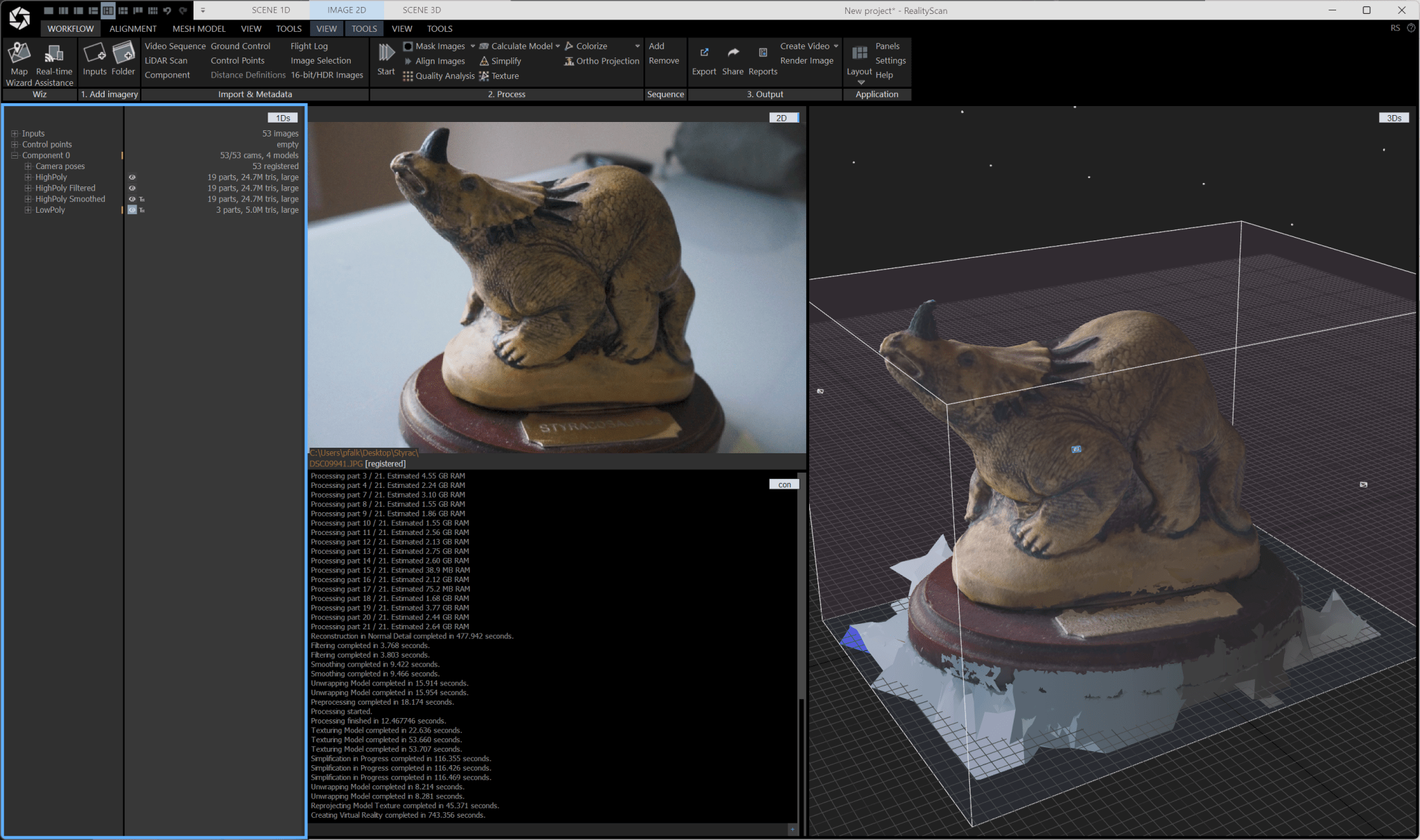Hide the HighPoly model with its eye toggle
Image resolution: width=1420 pixels, height=840 pixels.
(x=132, y=177)
